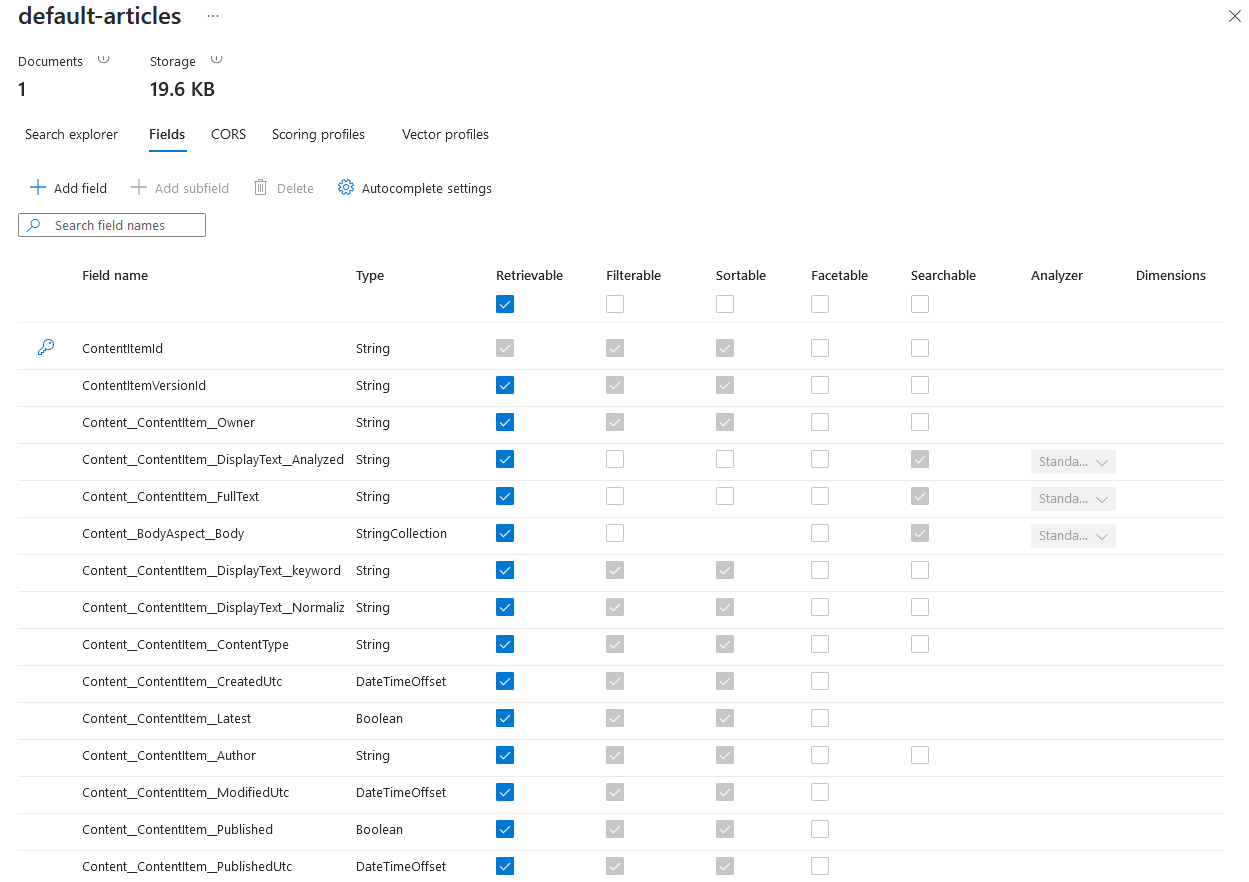
Task: Click the Add subfield plus icon
Action: 139,188
